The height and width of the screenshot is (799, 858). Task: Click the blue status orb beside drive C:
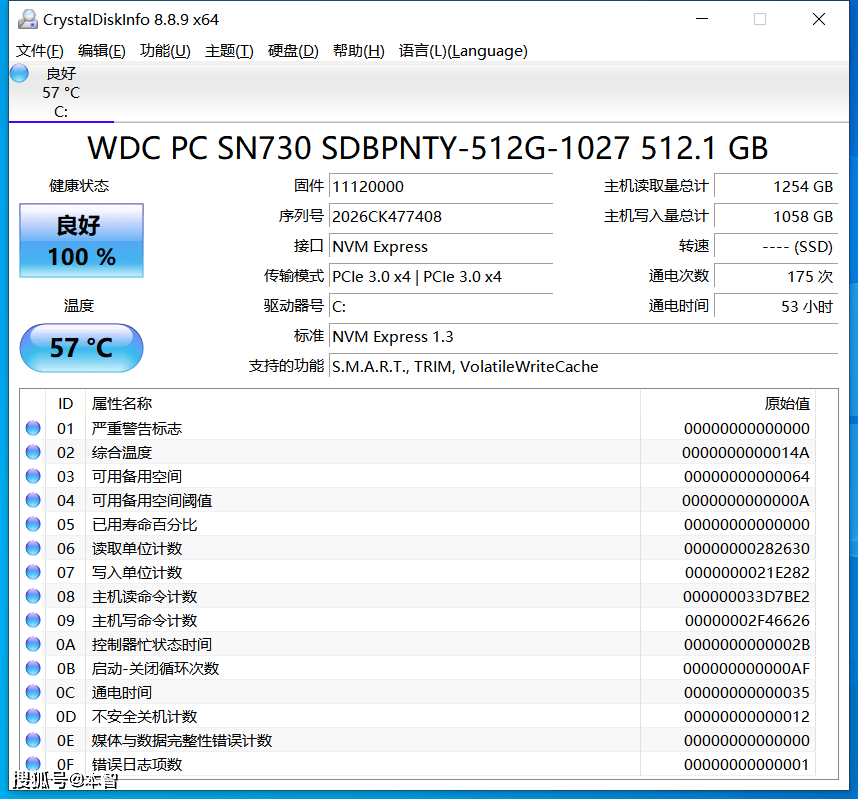[19, 73]
